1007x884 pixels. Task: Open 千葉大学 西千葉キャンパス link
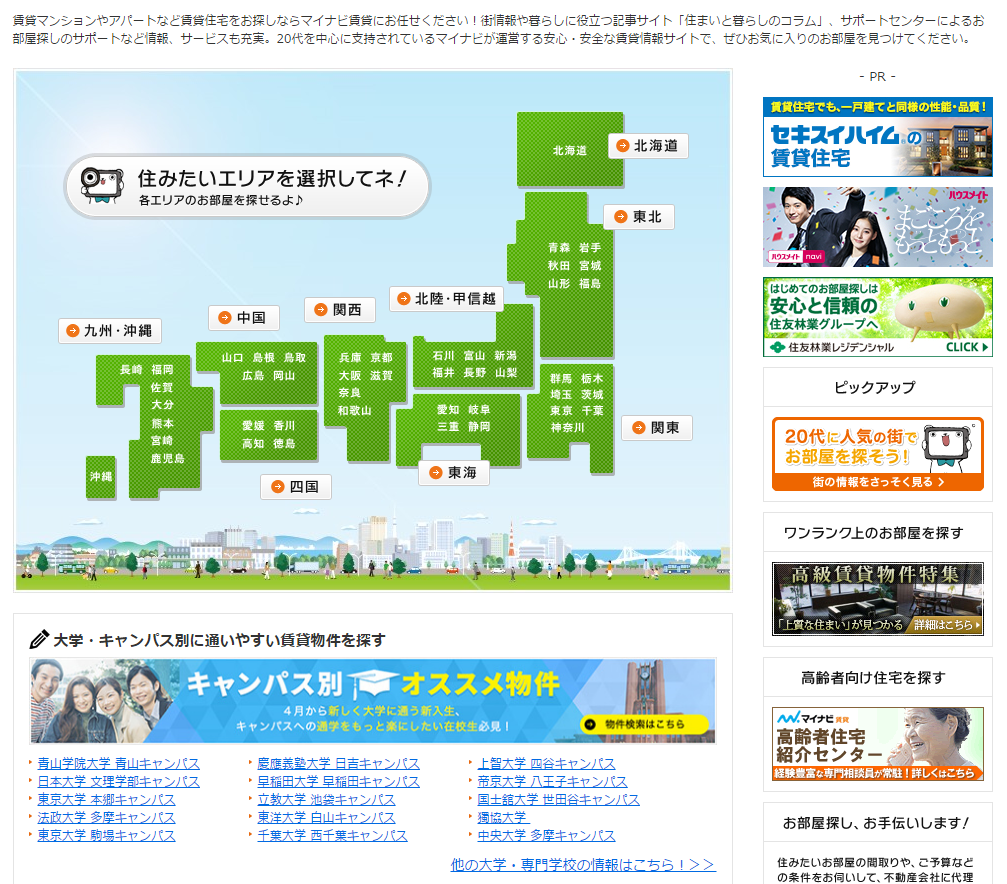[x=332, y=835]
